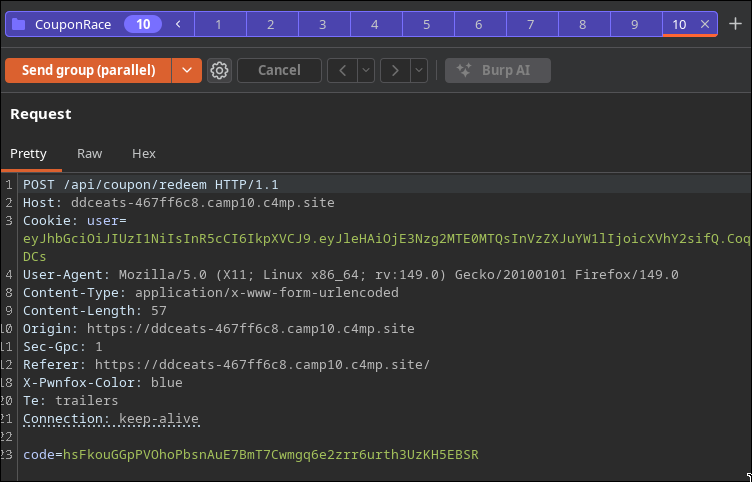Screen dimensions: 752x482
Task: Switch to Repeater tab 8
Action: coord(584,24)
